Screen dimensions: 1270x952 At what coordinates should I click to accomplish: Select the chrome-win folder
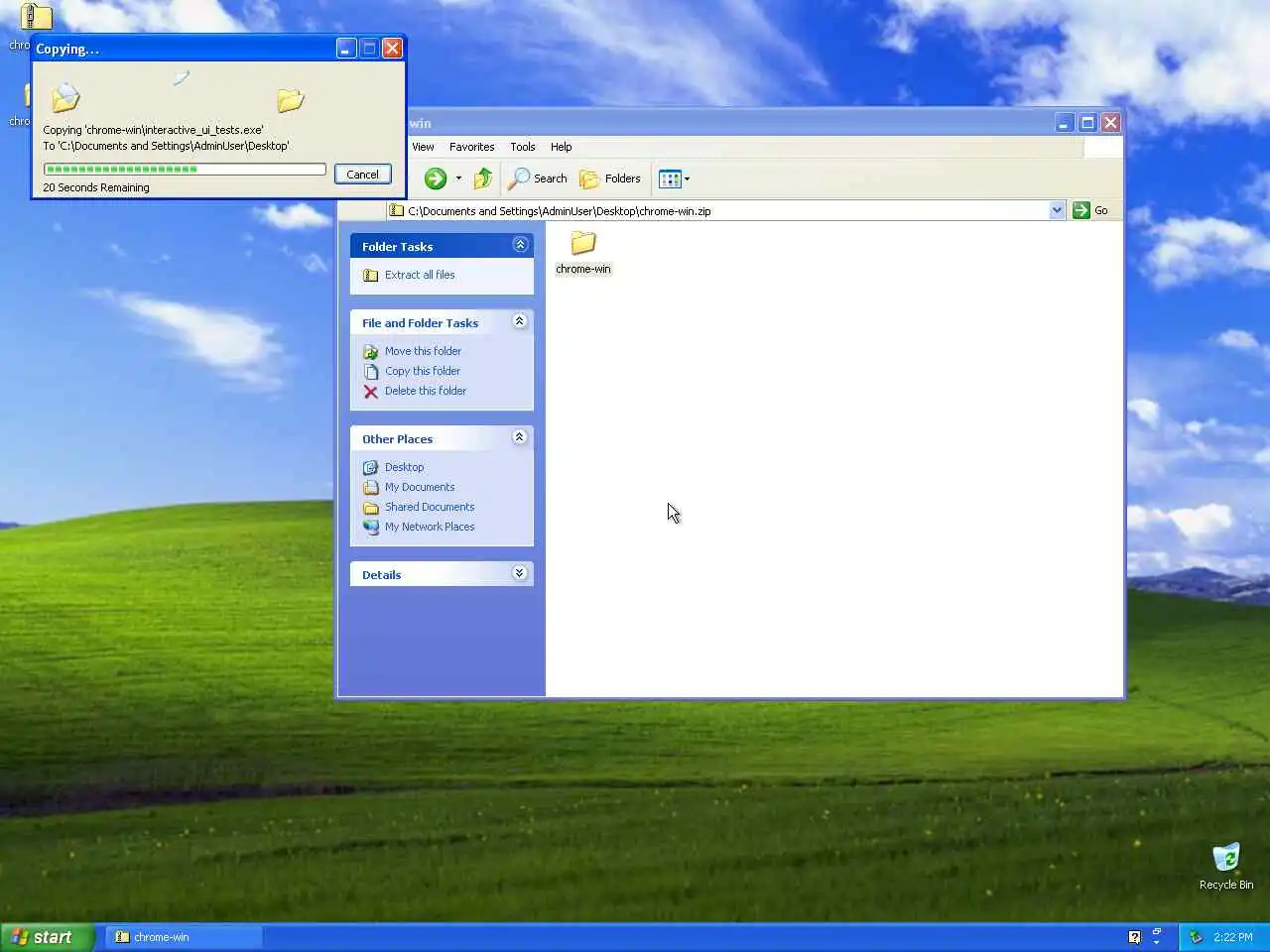(583, 252)
